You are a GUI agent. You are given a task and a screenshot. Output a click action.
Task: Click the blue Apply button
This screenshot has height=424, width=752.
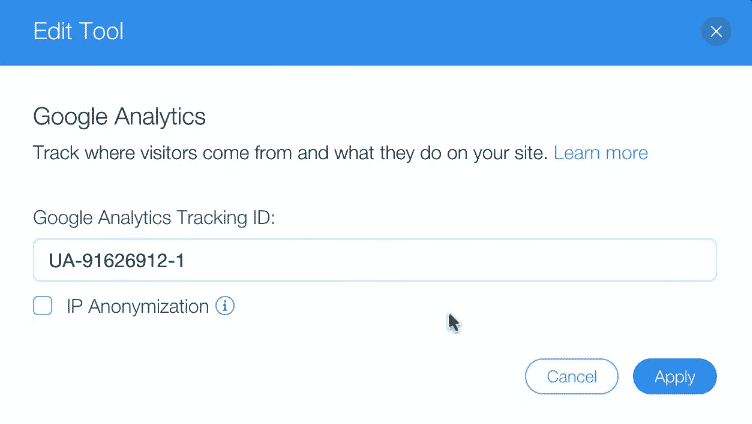[x=674, y=377]
